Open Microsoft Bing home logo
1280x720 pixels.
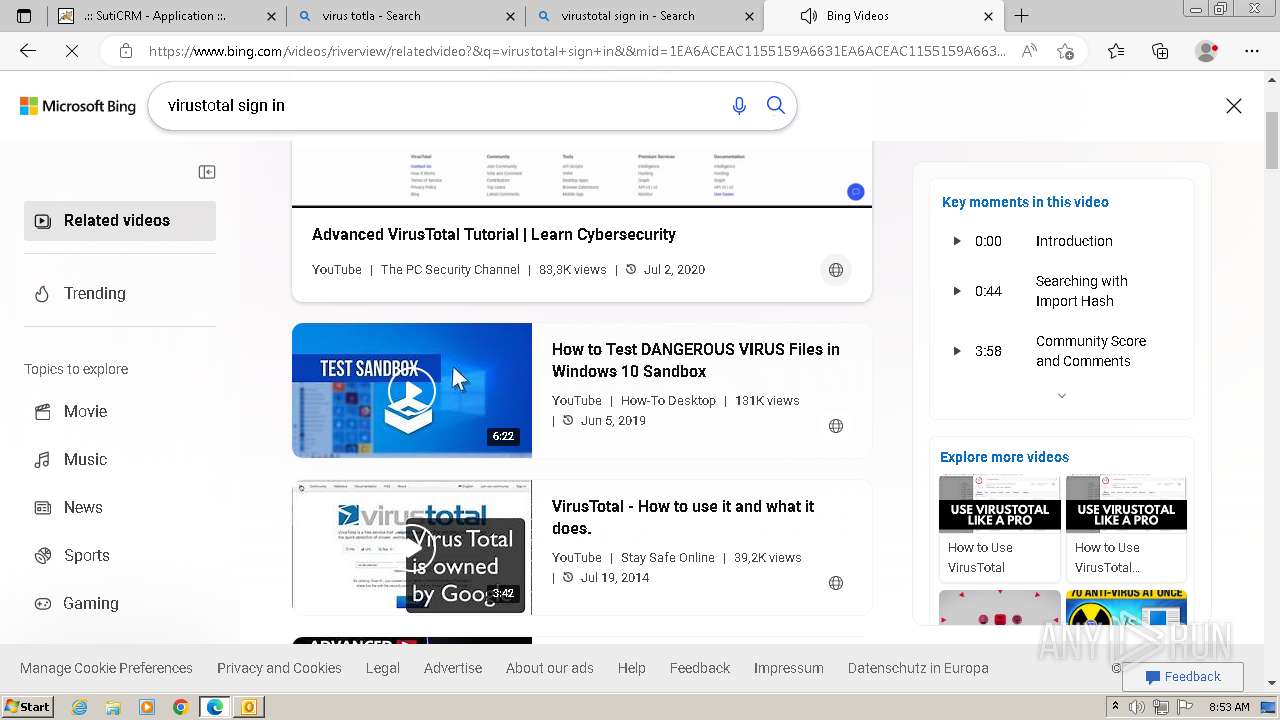click(78, 106)
